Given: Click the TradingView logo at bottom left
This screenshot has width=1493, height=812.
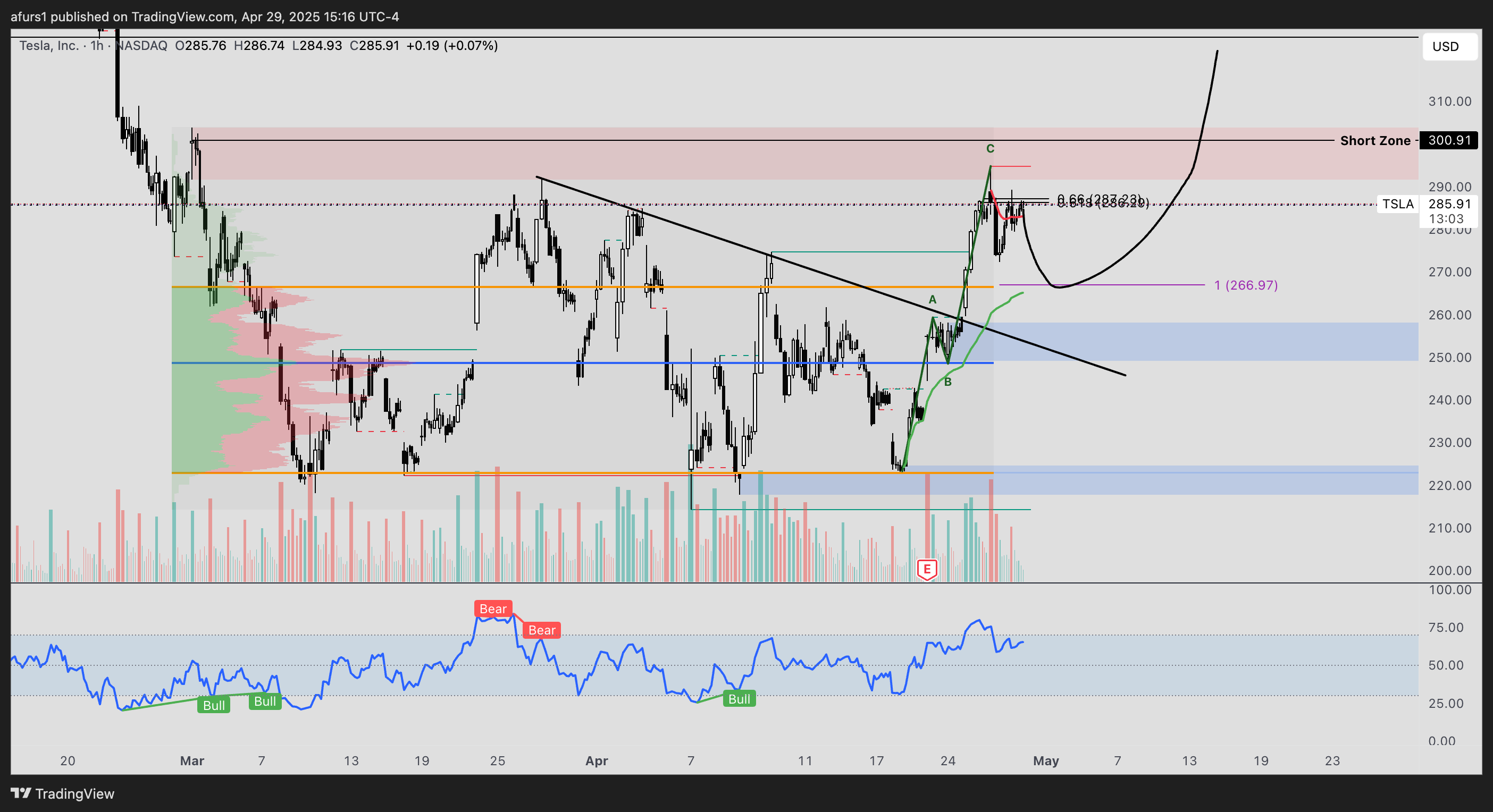Looking at the screenshot, I should pyautogui.click(x=63, y=793).
